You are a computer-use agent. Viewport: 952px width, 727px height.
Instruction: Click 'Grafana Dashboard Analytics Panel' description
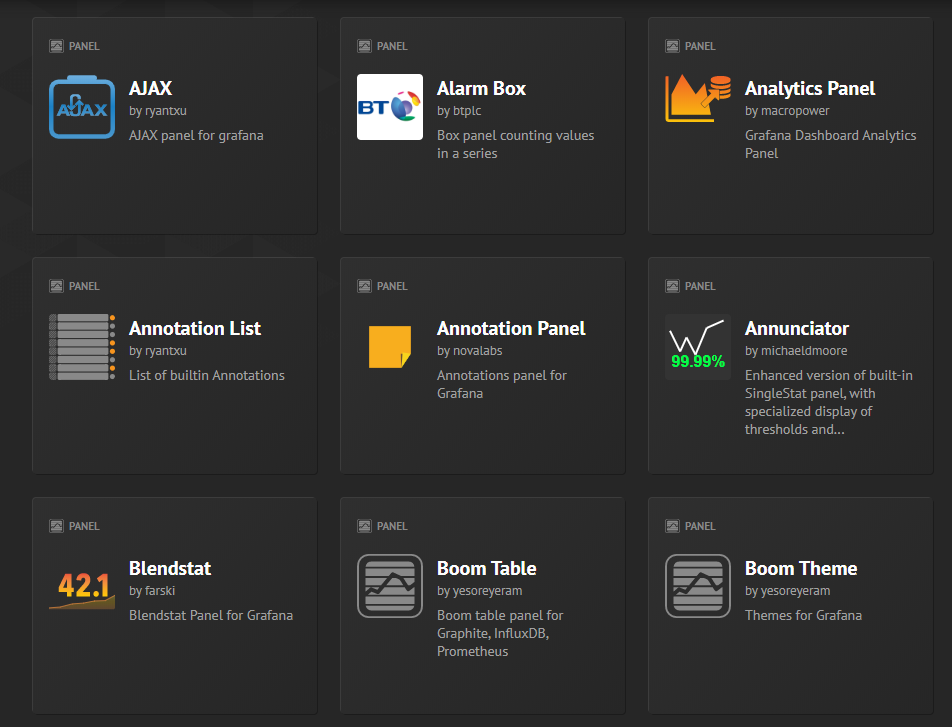click(x=831, y=145)
